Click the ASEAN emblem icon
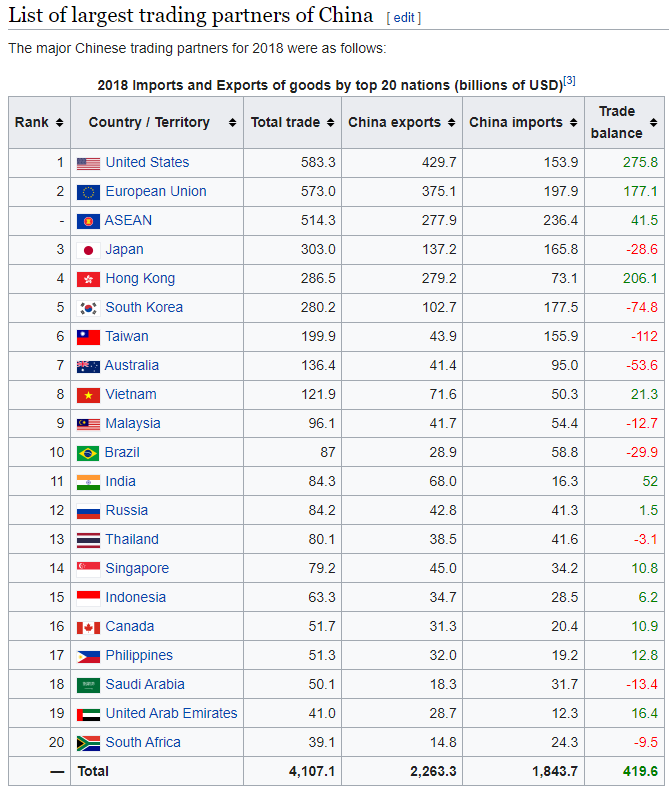The width and height of the screenshot is (669, 791). [88, 221]
